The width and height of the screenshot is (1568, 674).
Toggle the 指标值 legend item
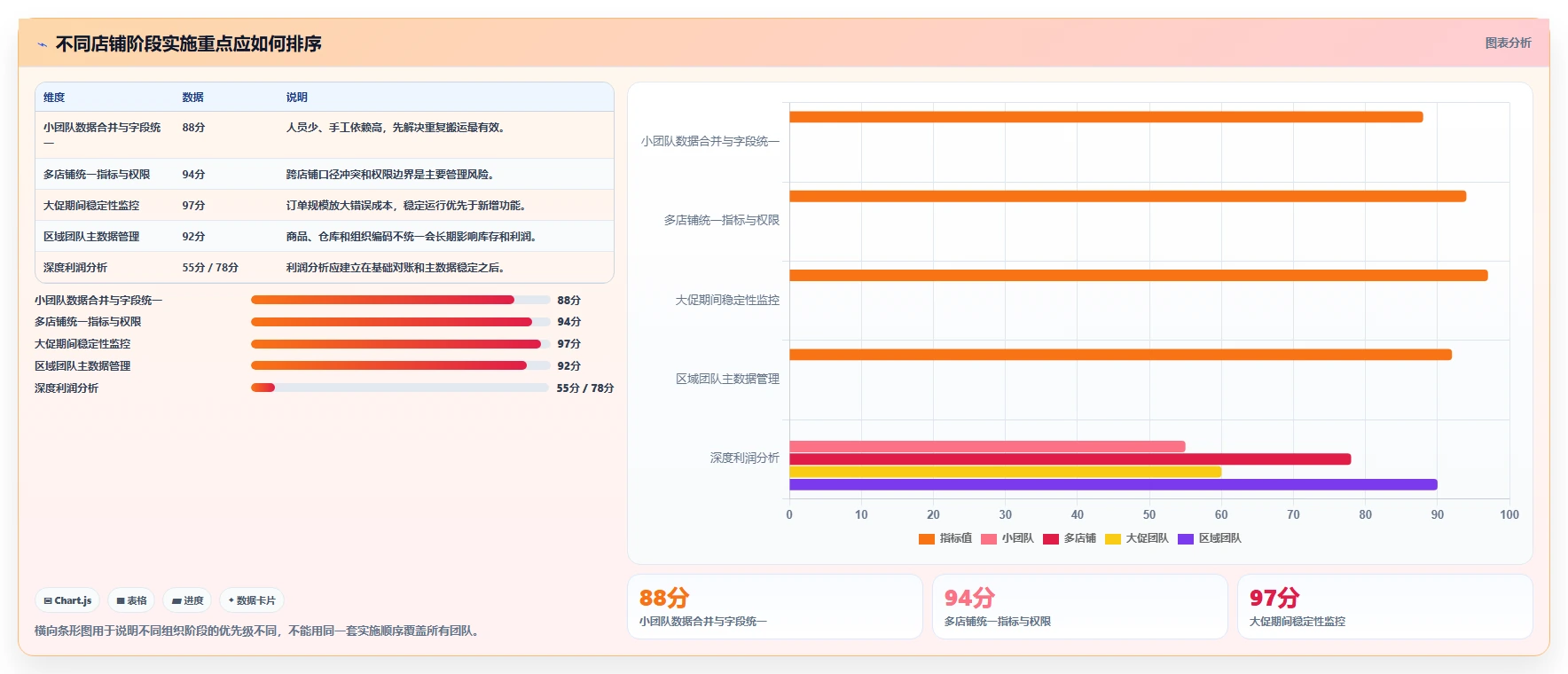pos(945,538)
